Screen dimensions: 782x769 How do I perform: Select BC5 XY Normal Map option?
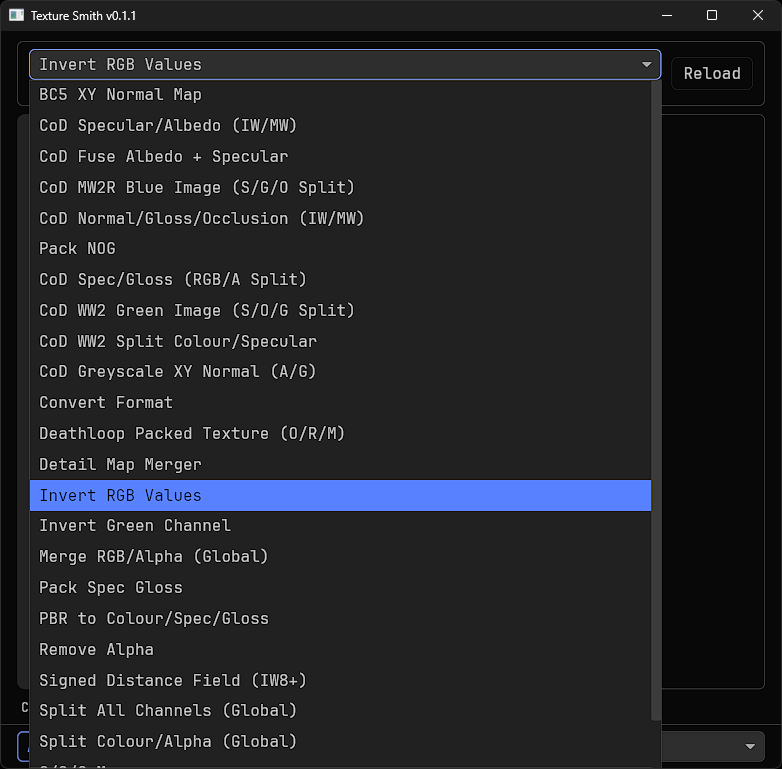(341, 95)
